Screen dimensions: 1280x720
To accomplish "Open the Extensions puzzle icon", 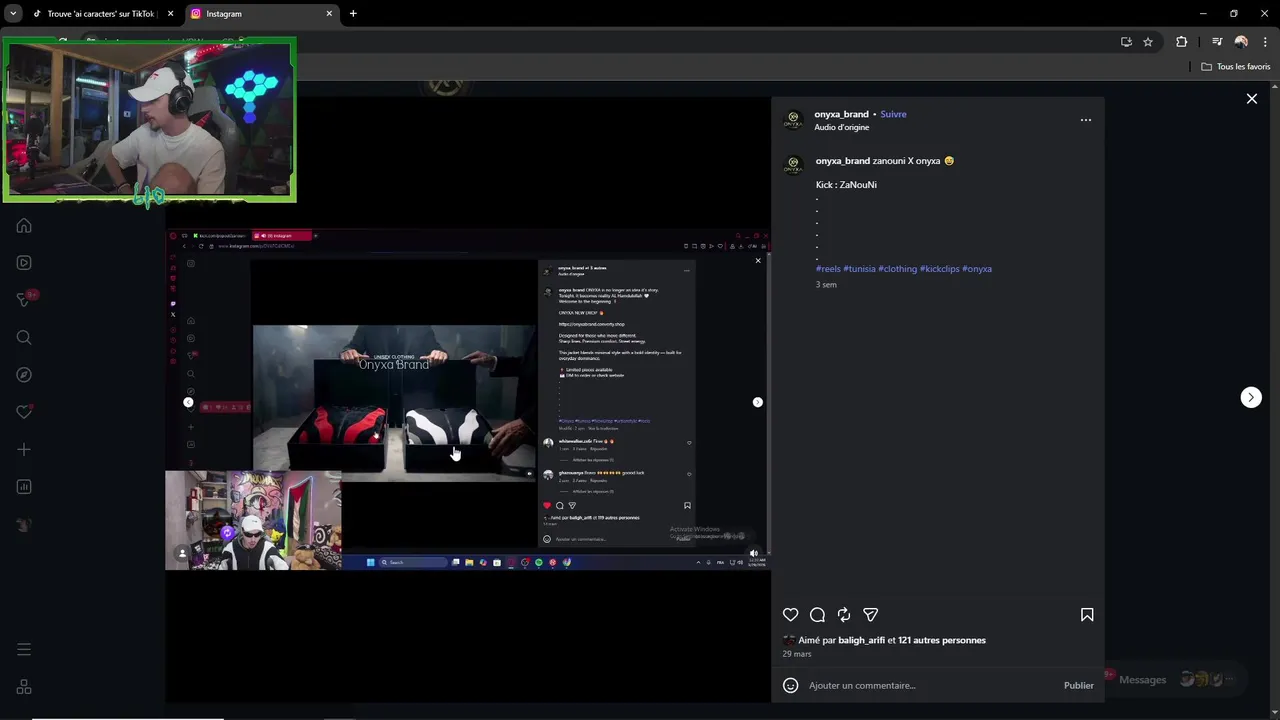I will pyautogui.click(x=1182, y=42).
